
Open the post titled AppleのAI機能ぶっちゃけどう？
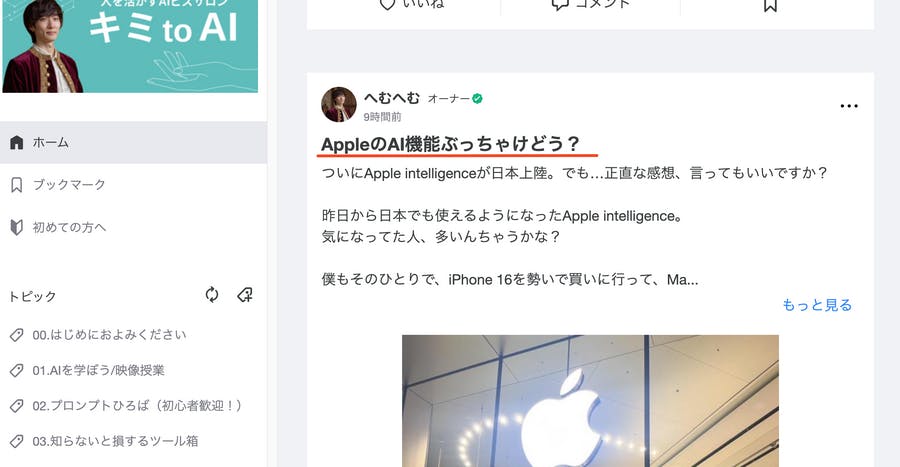450,144
